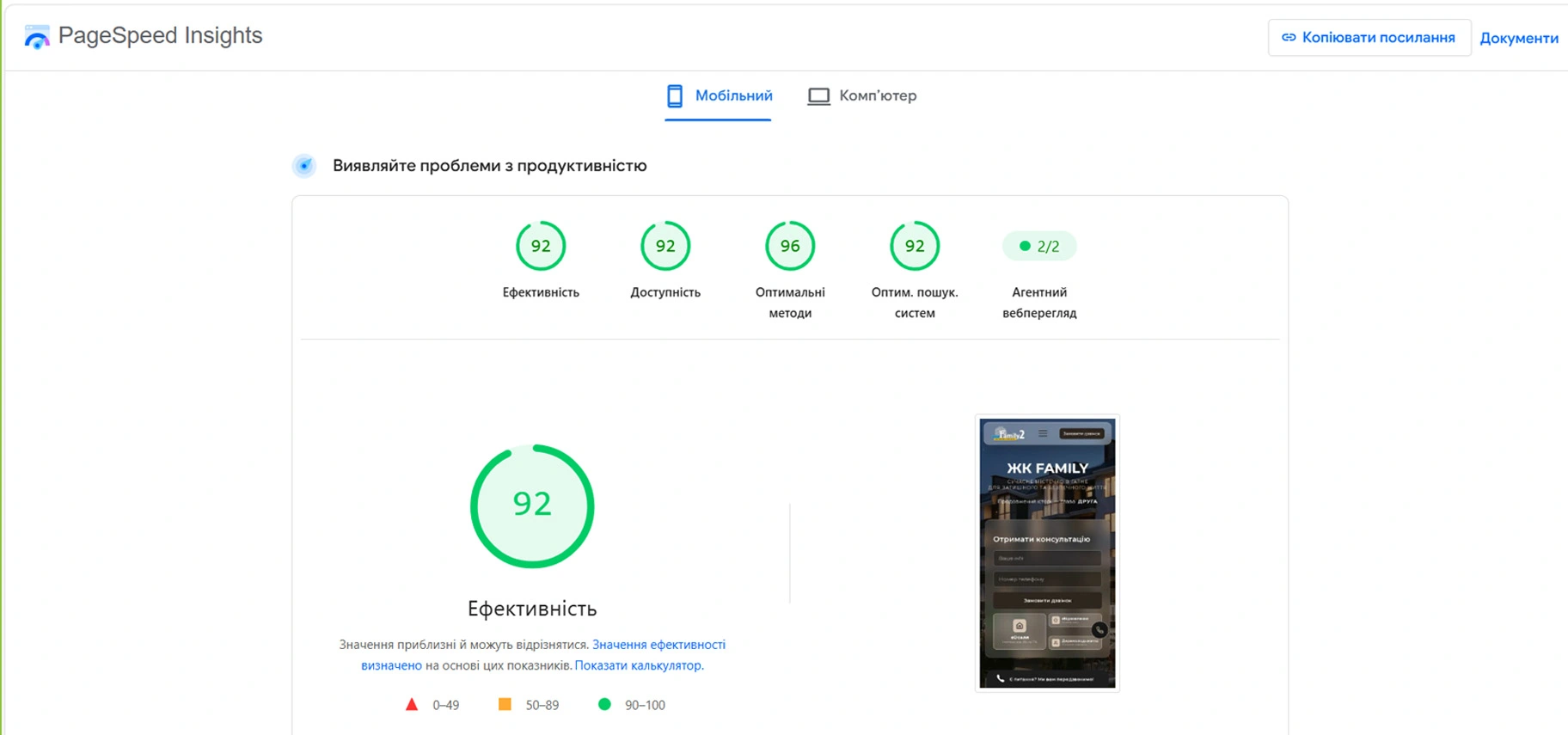Click the PageSpeed Insights logo icon
The height and width of the screenshot is (735, 1568).
[37, 36]
